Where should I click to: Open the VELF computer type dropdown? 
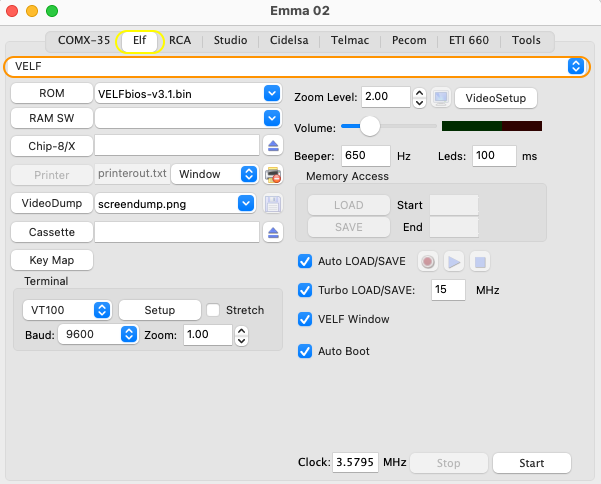(575, 66)
